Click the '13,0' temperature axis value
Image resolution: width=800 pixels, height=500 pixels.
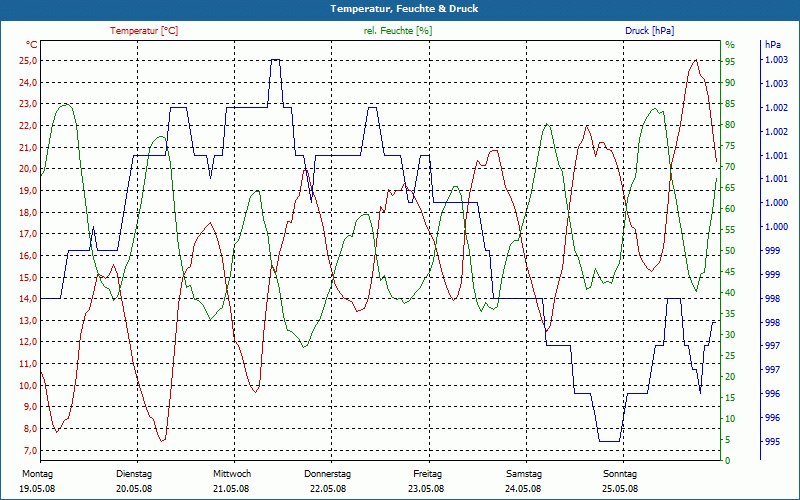point(28,320)
